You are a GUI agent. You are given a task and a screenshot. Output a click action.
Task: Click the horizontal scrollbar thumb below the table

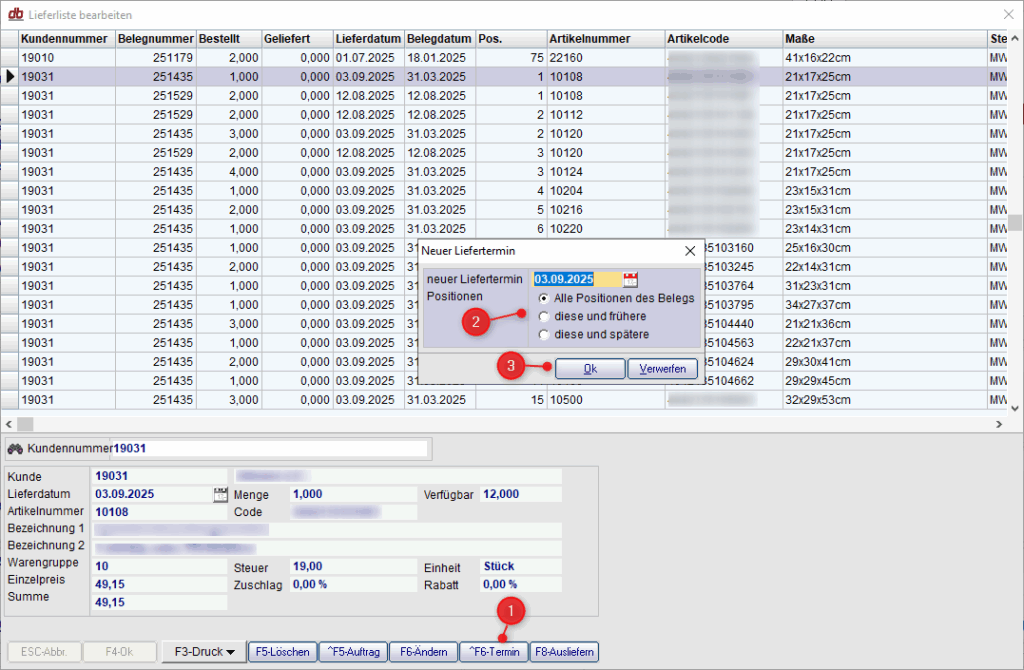pos(25,424)
